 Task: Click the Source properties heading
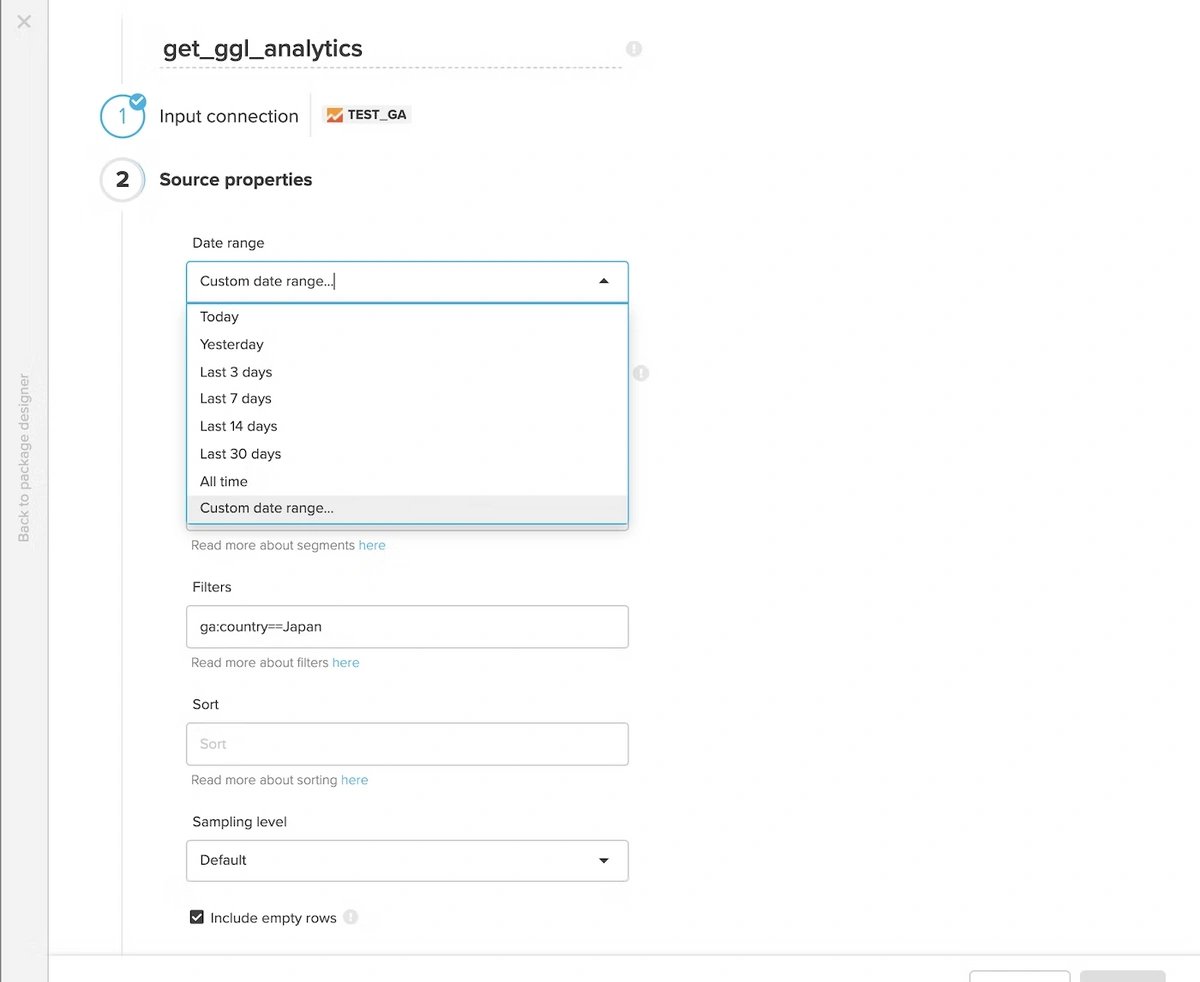(x=236, y=180)
